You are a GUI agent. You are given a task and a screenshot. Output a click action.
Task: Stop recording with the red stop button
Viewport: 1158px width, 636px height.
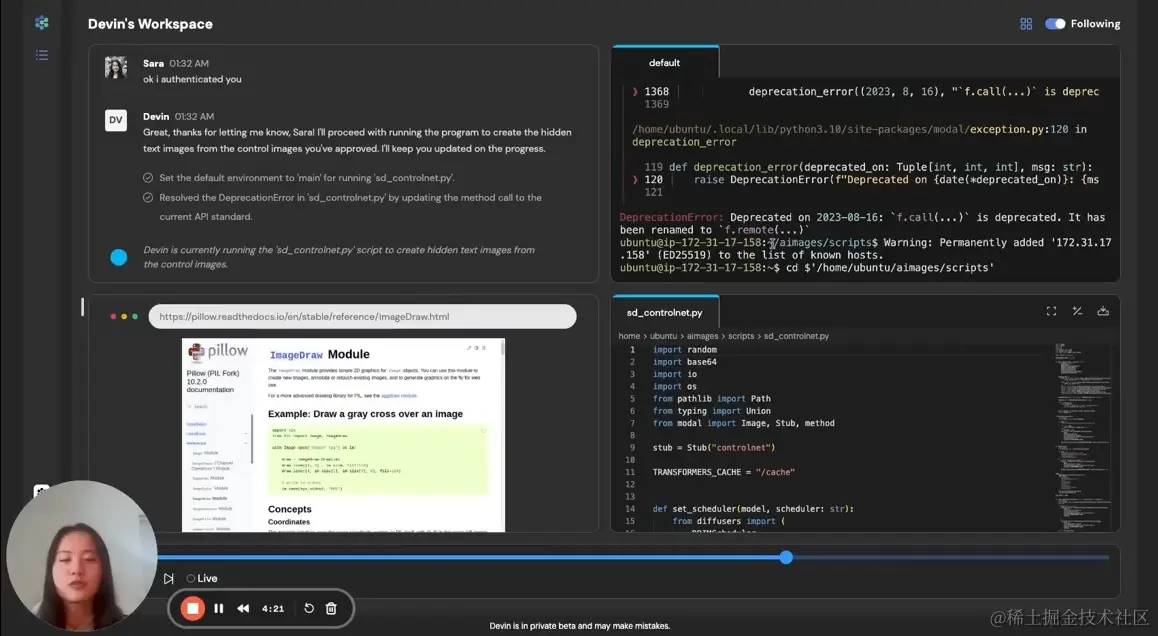[x=192, y=608]
